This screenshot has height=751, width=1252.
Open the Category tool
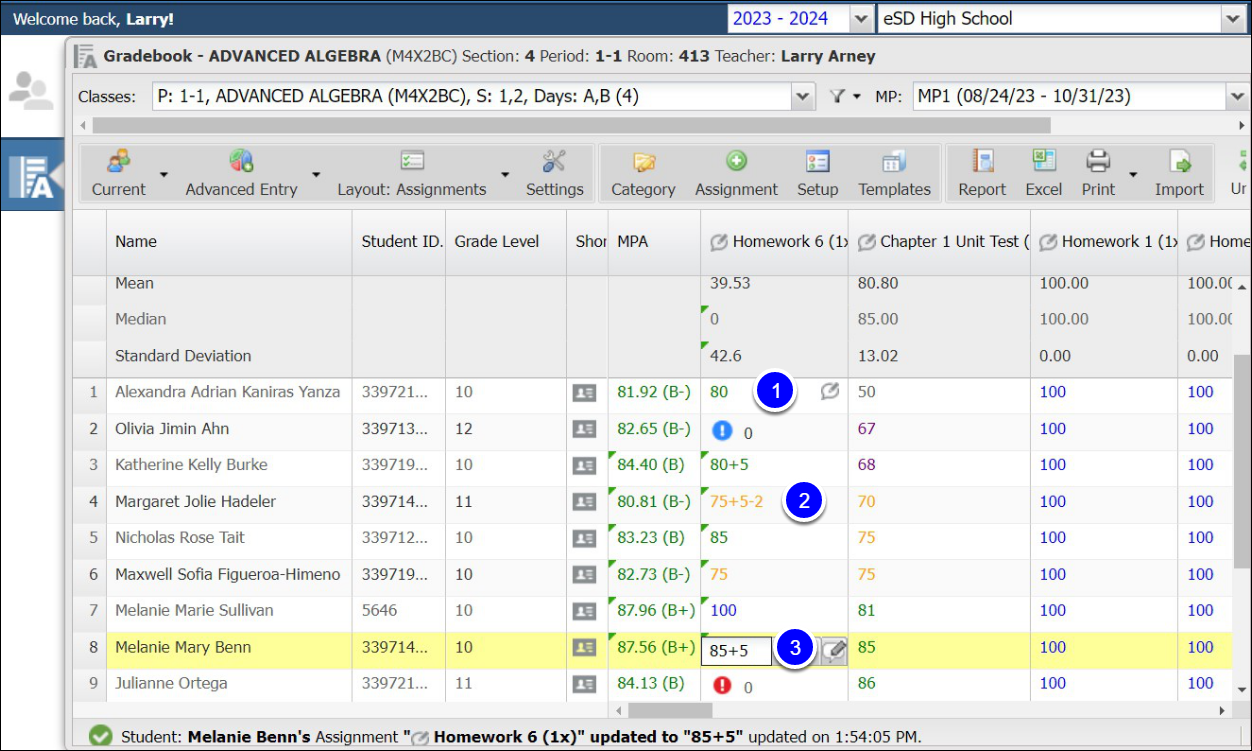643,173
